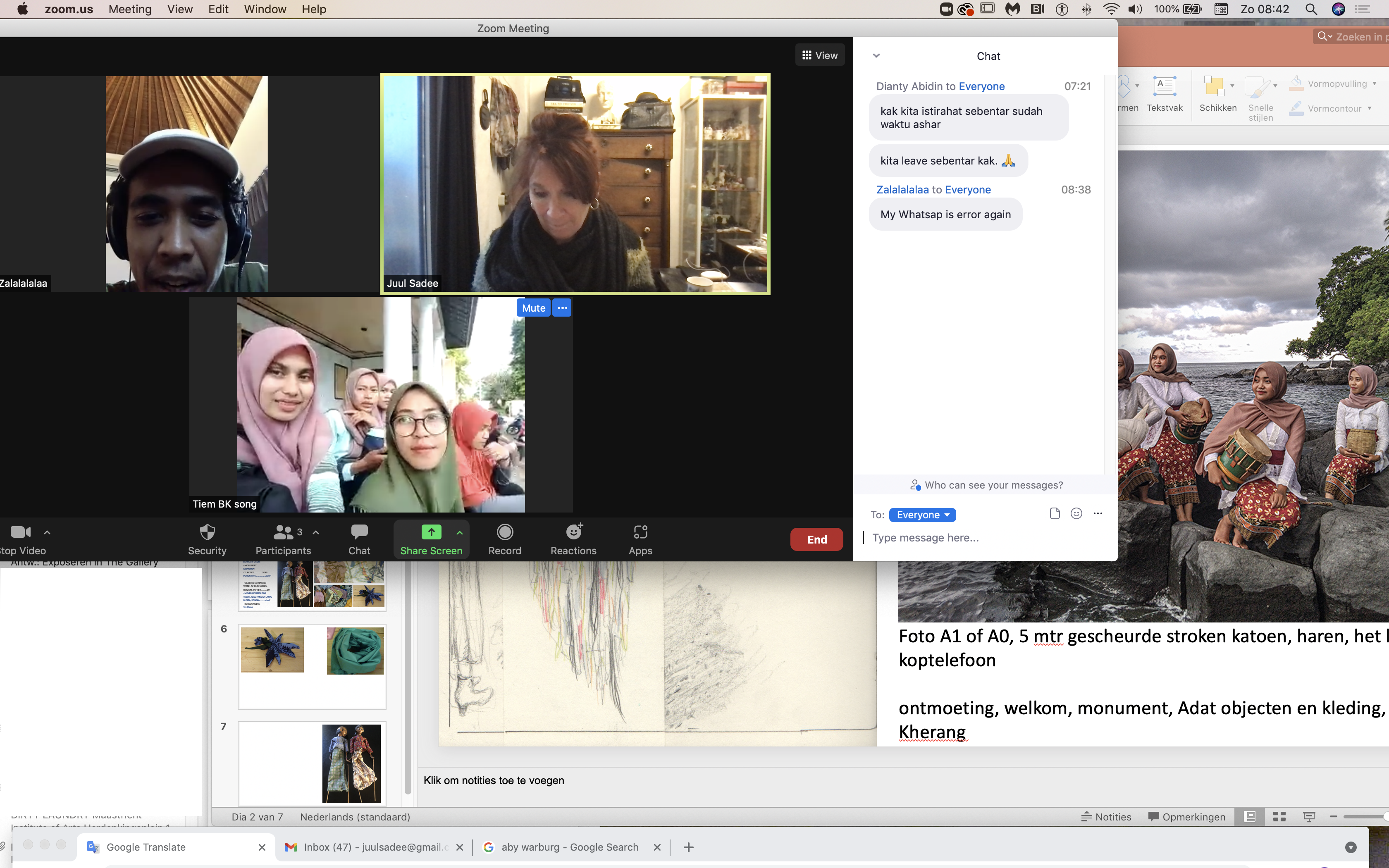Open the Security shield icon
The height and width of the screenshot is (868, 1389).
(207, 533)
